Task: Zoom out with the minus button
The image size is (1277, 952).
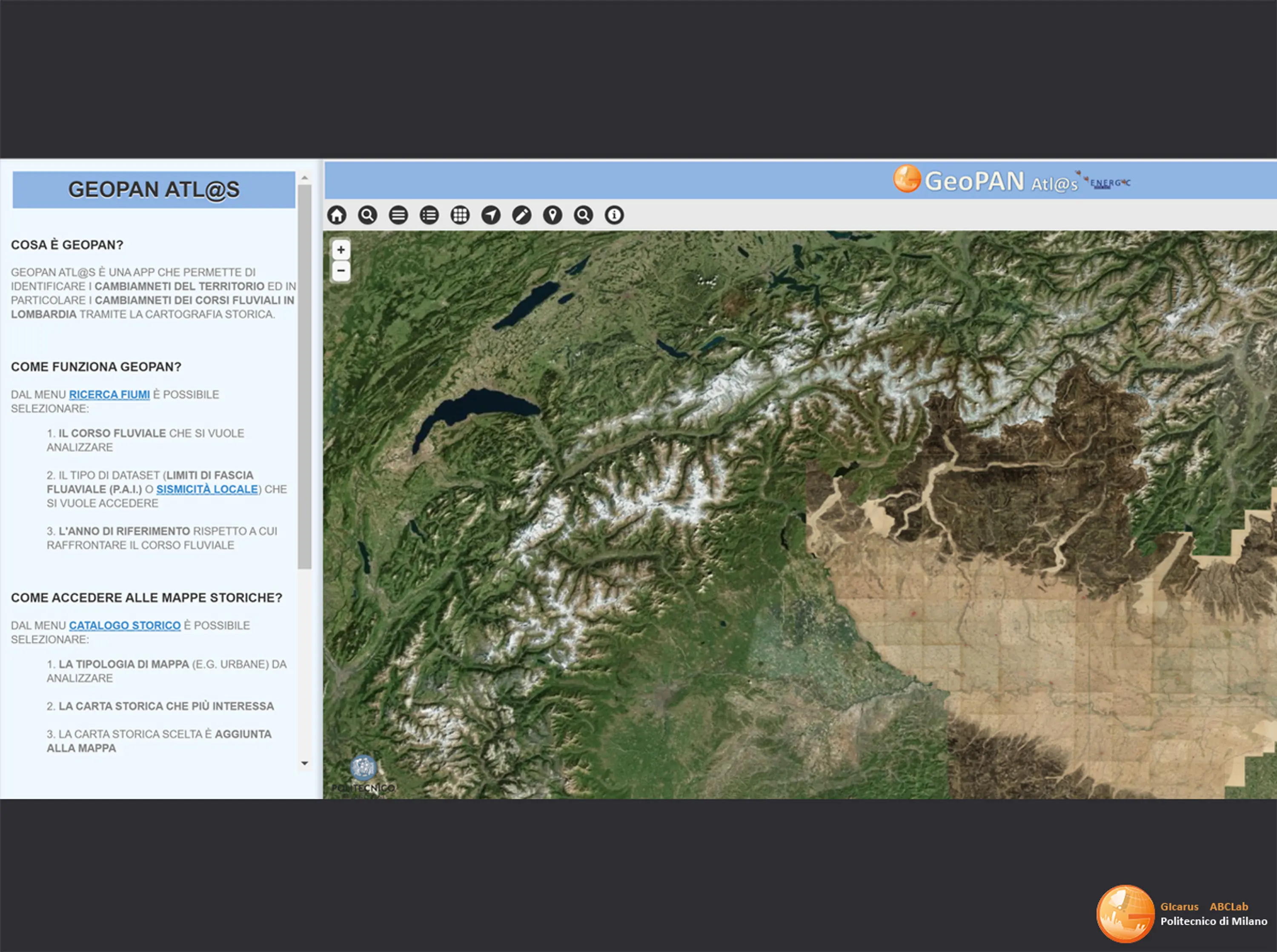Action: (341, 270)
